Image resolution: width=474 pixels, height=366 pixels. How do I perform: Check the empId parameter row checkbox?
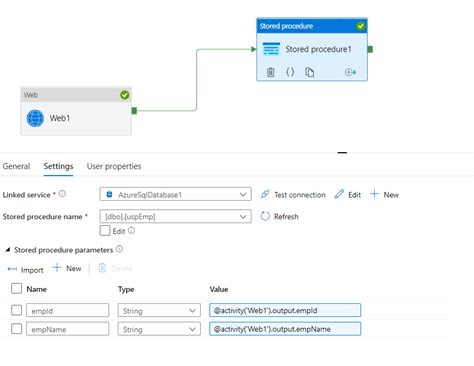point(16,310)
